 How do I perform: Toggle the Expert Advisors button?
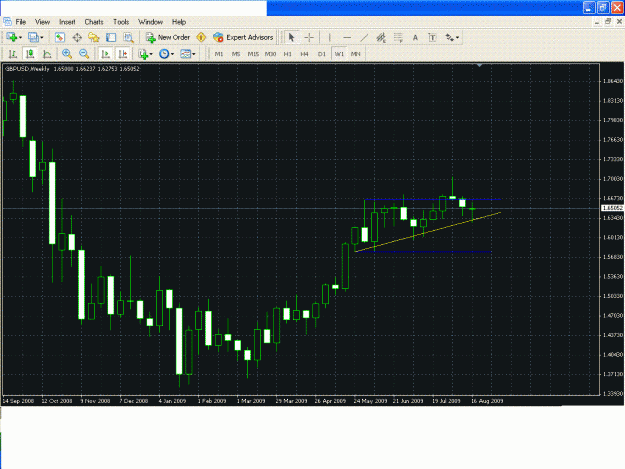click(243, 37)
